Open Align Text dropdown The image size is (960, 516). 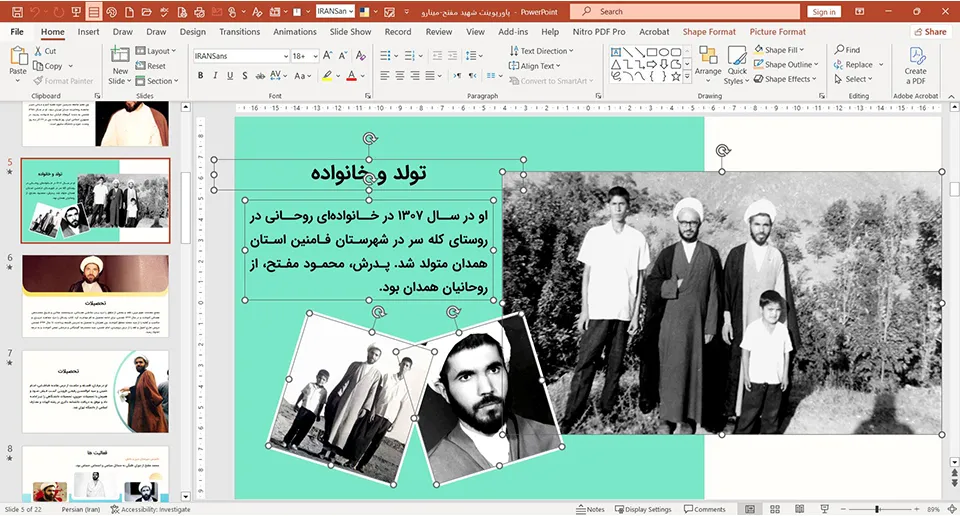pos(535,65)
